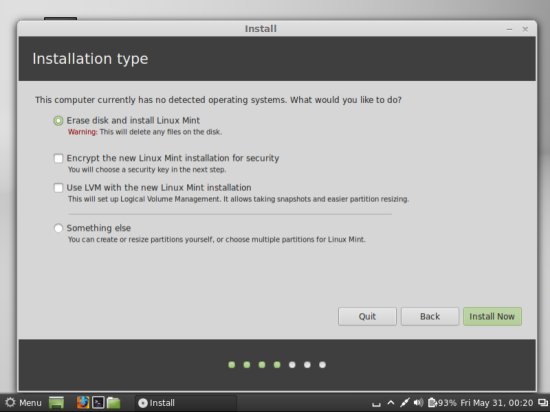Open the network connection applet
The height and width of the screenshot is (412, 550).
[x=404, y=403]
